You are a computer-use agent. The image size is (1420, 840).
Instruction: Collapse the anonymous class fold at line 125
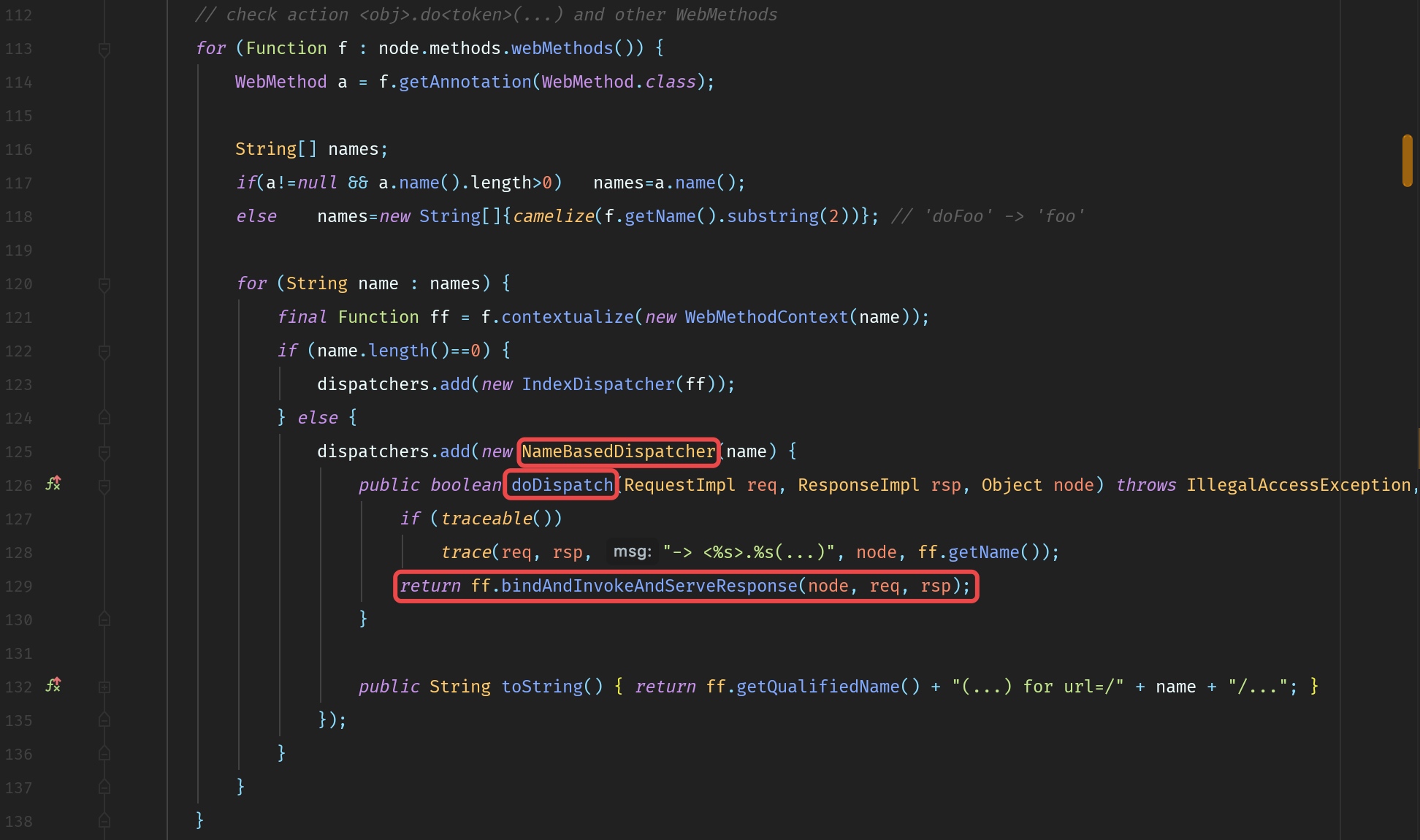click(104, 452)
